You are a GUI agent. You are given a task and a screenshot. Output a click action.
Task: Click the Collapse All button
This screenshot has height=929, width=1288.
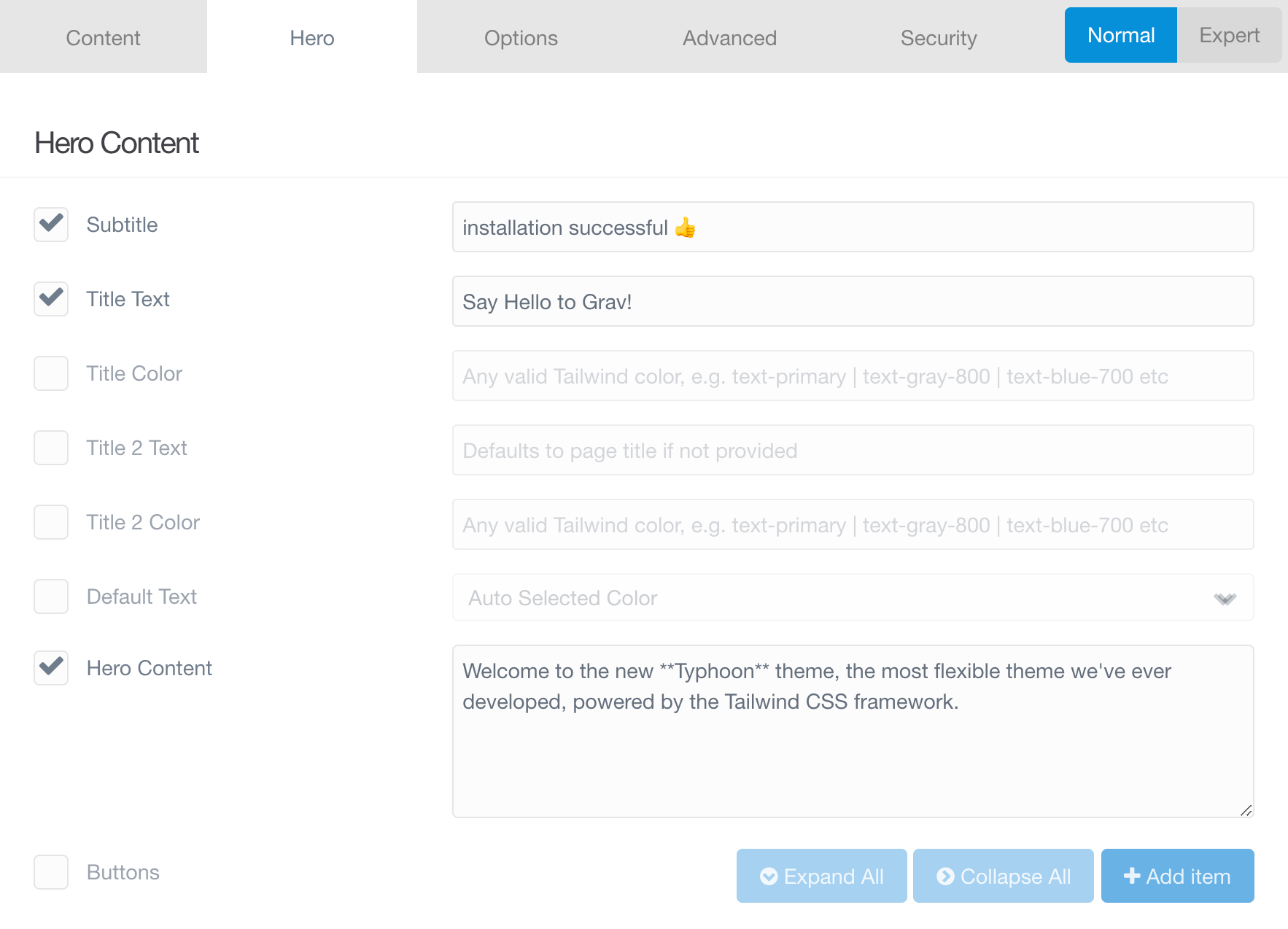click(1003, 876)
